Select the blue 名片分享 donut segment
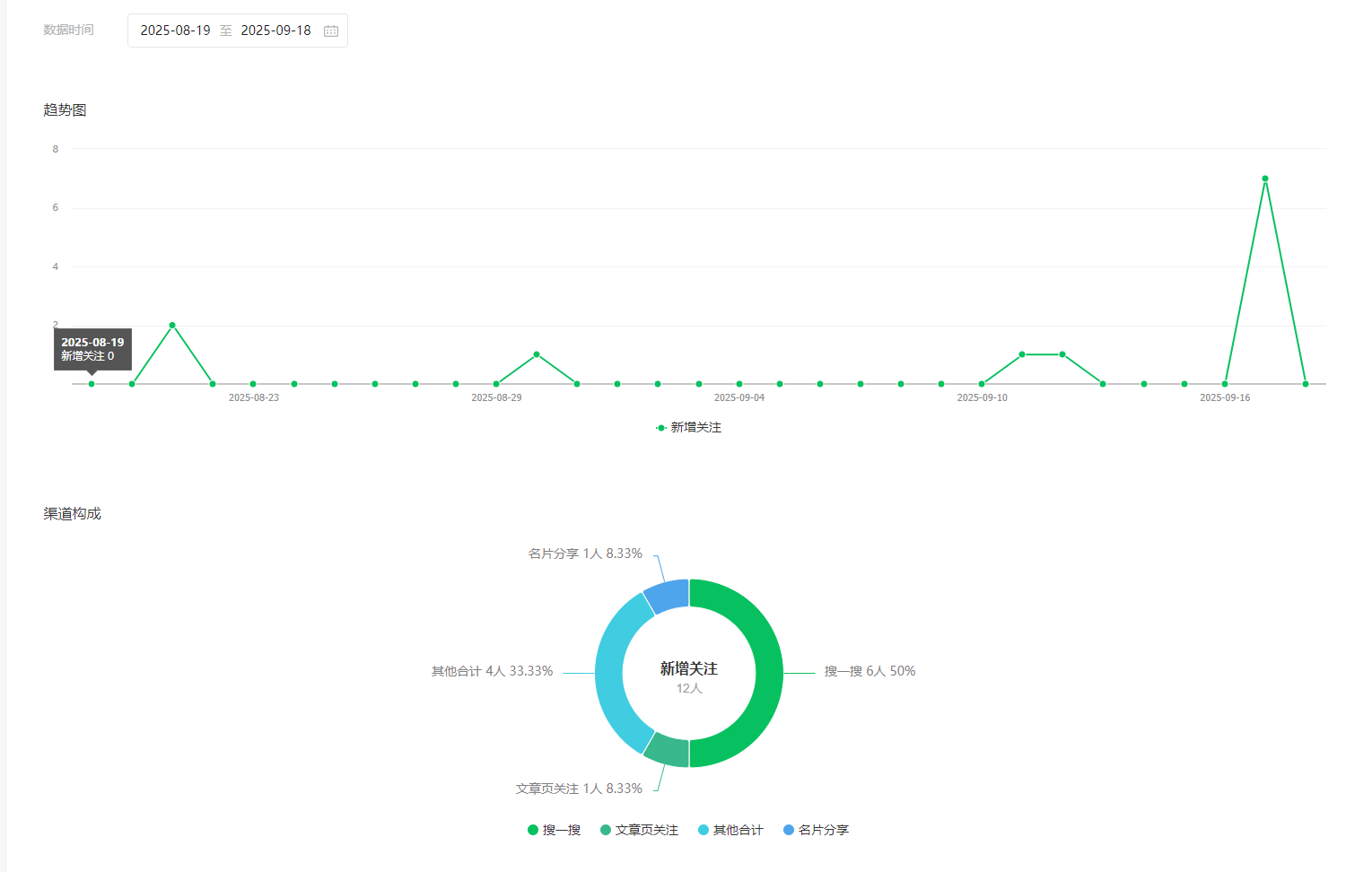Screen dimensions: 1372x872 (x=669, y=596)
